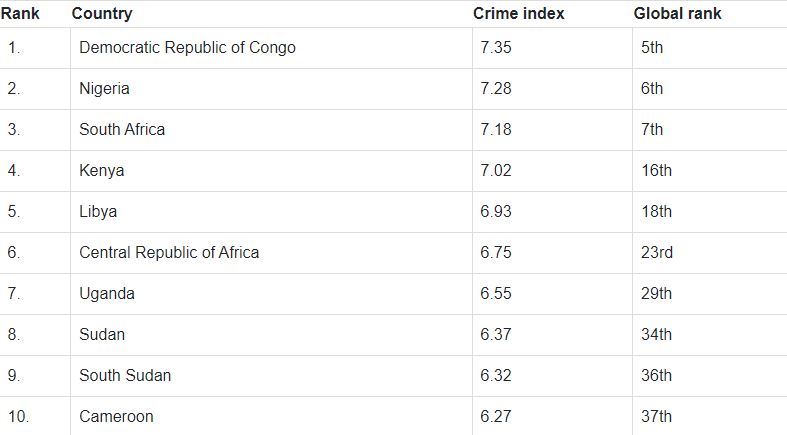Click the Country column header

(102, 14)
